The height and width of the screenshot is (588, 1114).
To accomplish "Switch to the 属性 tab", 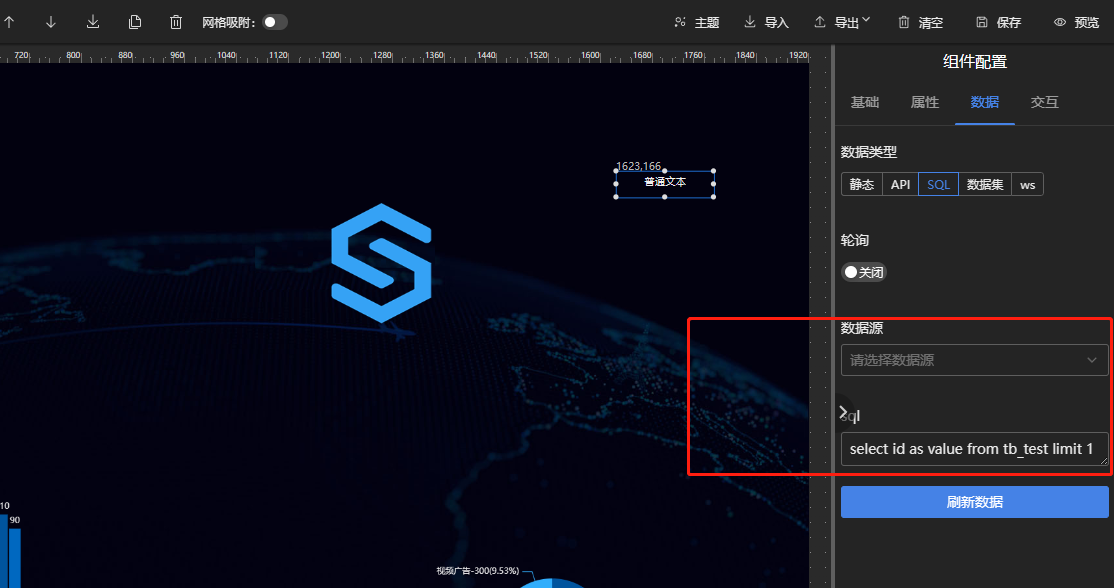I will click(924, 102).
